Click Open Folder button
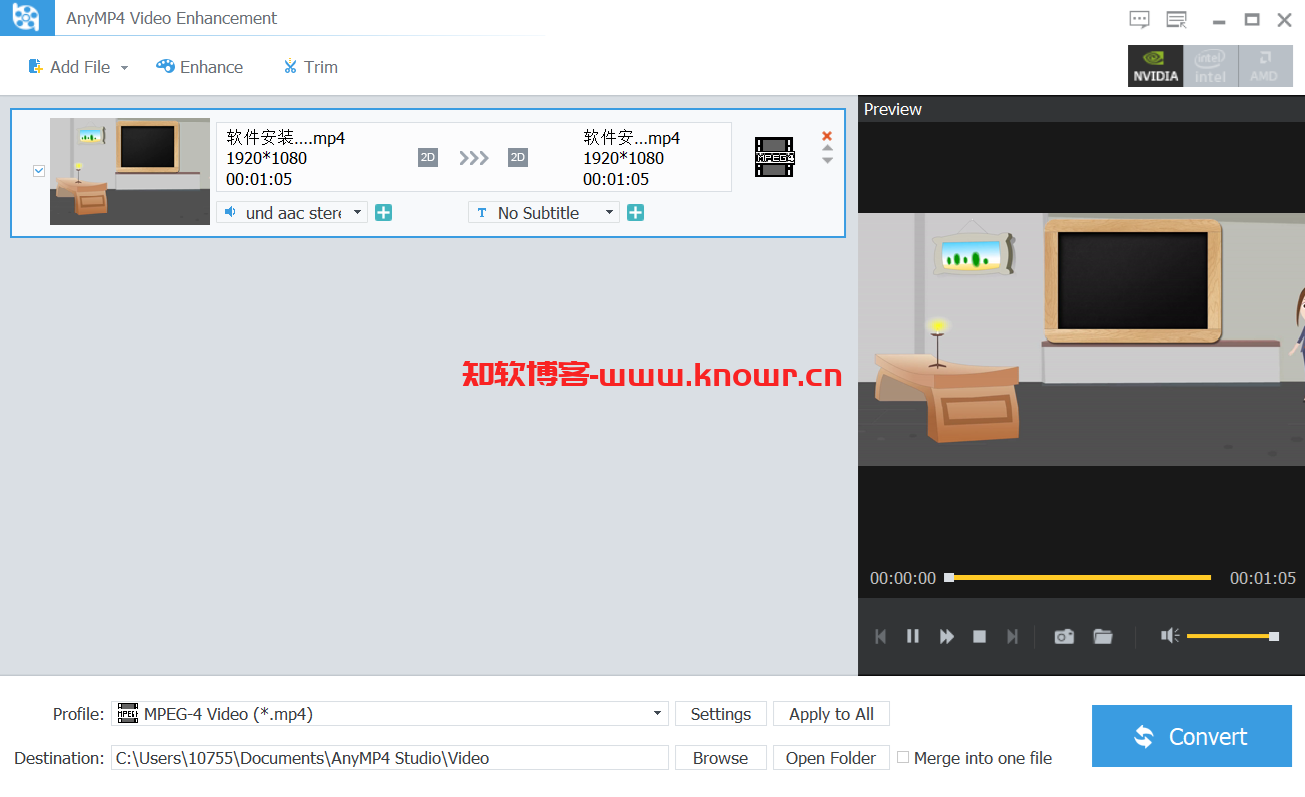Image resolution: width=1305 pixels, height=797 pixels. point(831,758)
